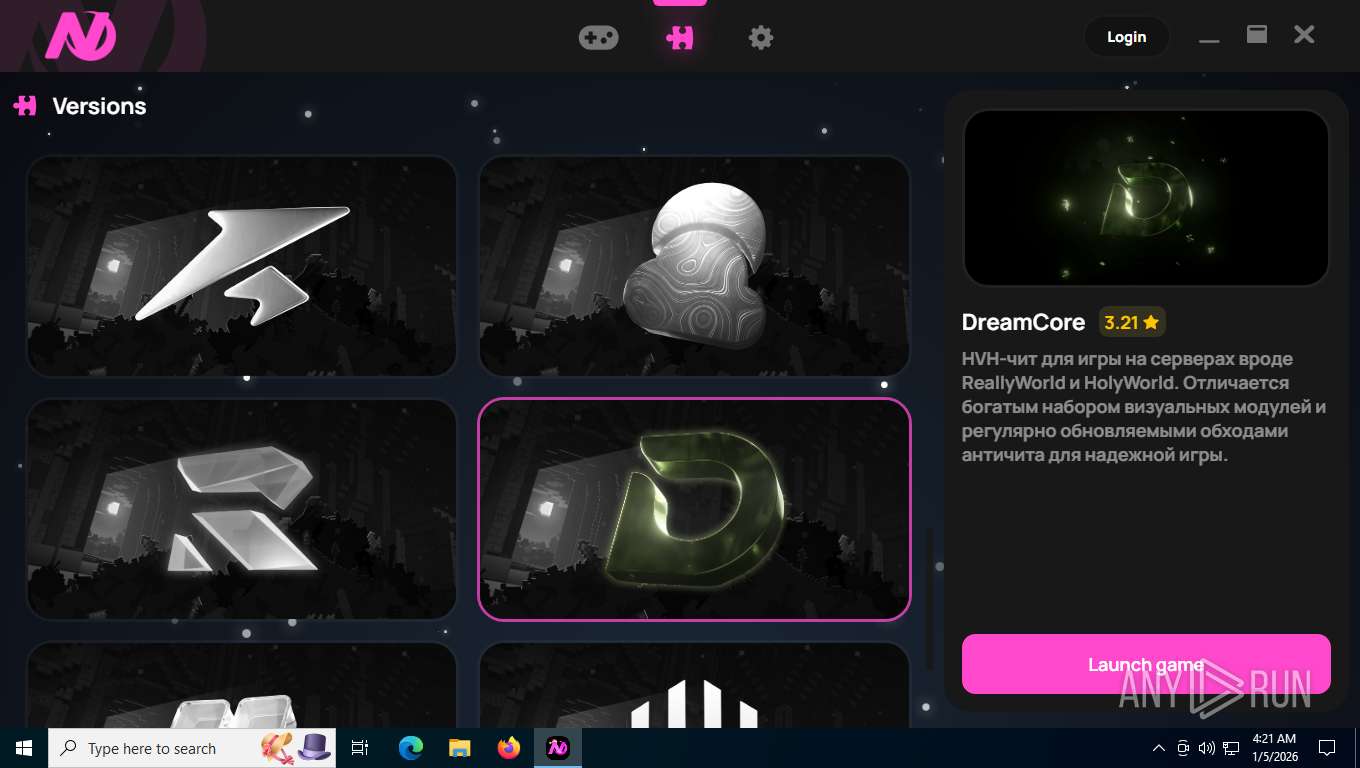The image size is (1360, 768).
Task: Open the gear Settings tab
Action: pyautogui.click(x=761, y=37)
